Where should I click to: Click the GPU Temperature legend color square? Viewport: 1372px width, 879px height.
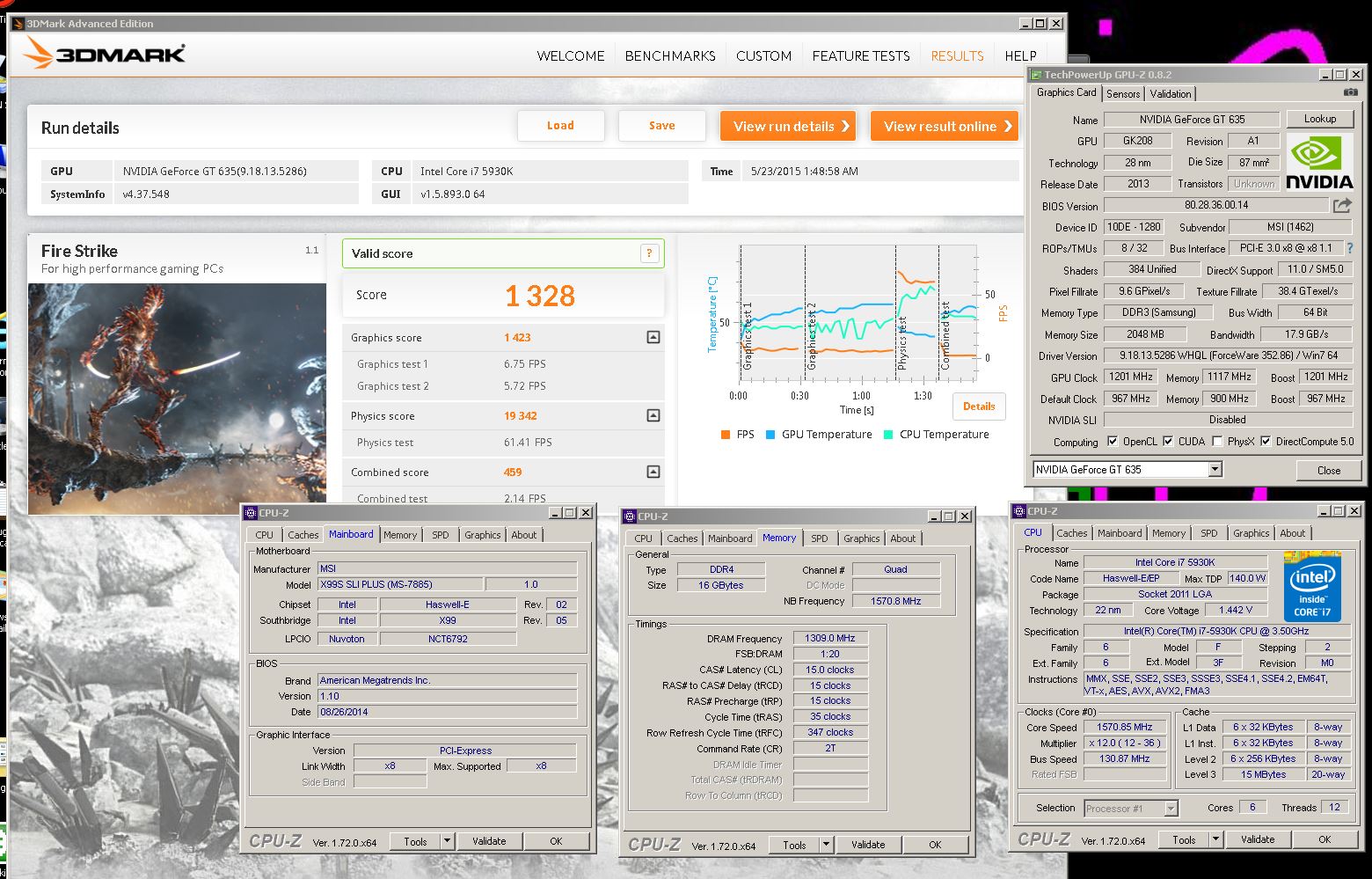(x=770, y=435)
